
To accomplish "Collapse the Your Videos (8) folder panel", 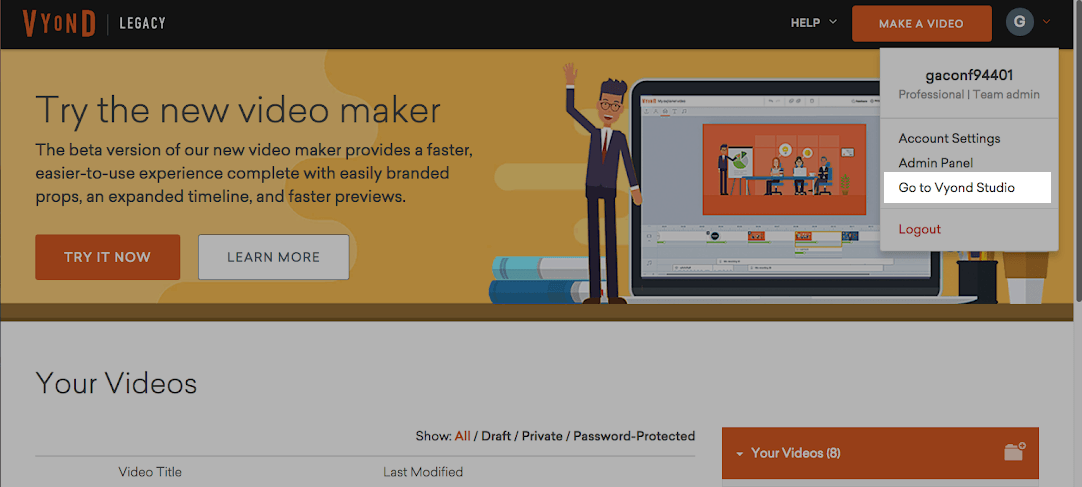I will (739, 454).
